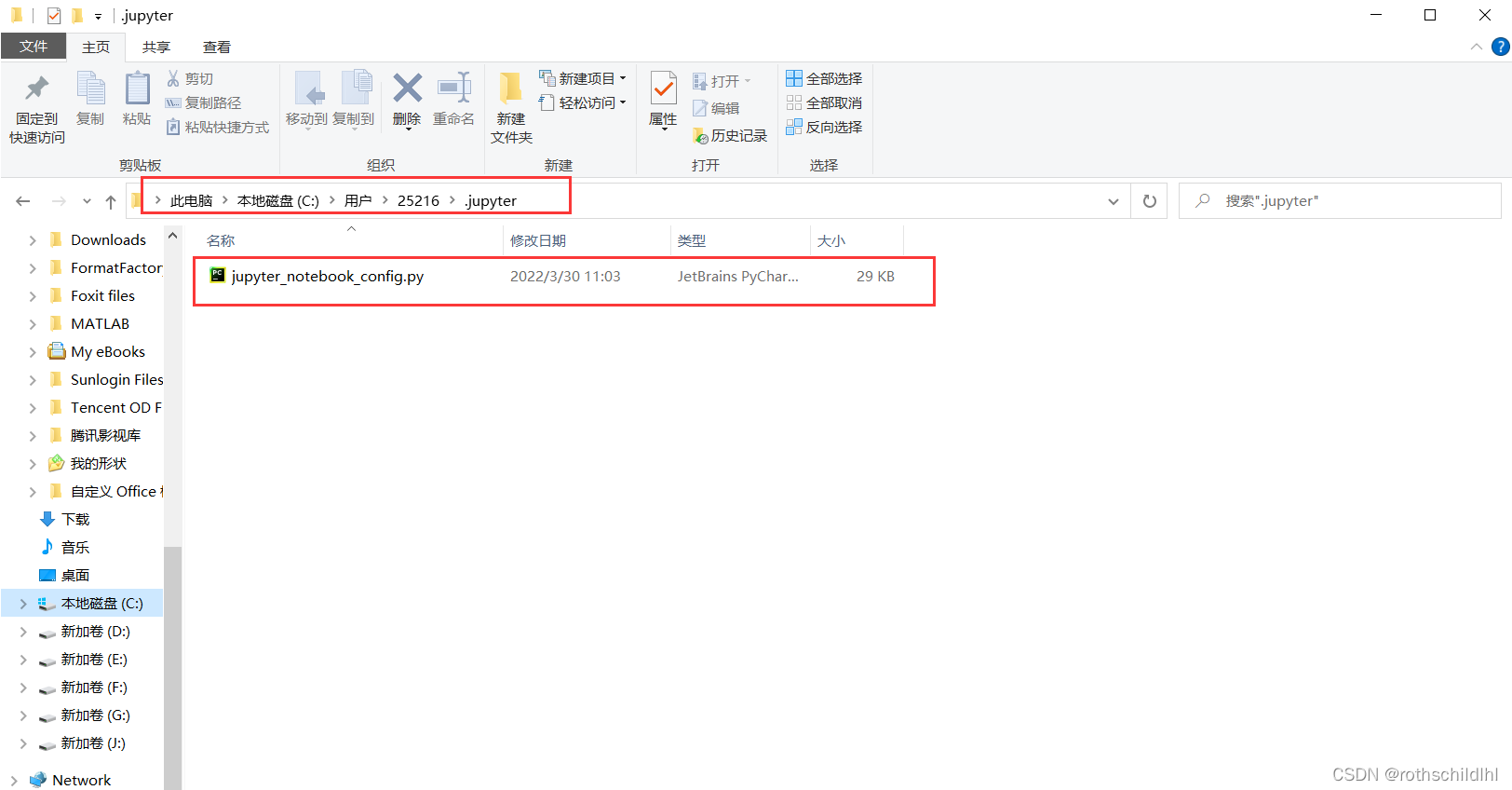Screen dimensions: 1512x790
Task: Select 新加卷 (G:) drive
Action: [84, 715]
